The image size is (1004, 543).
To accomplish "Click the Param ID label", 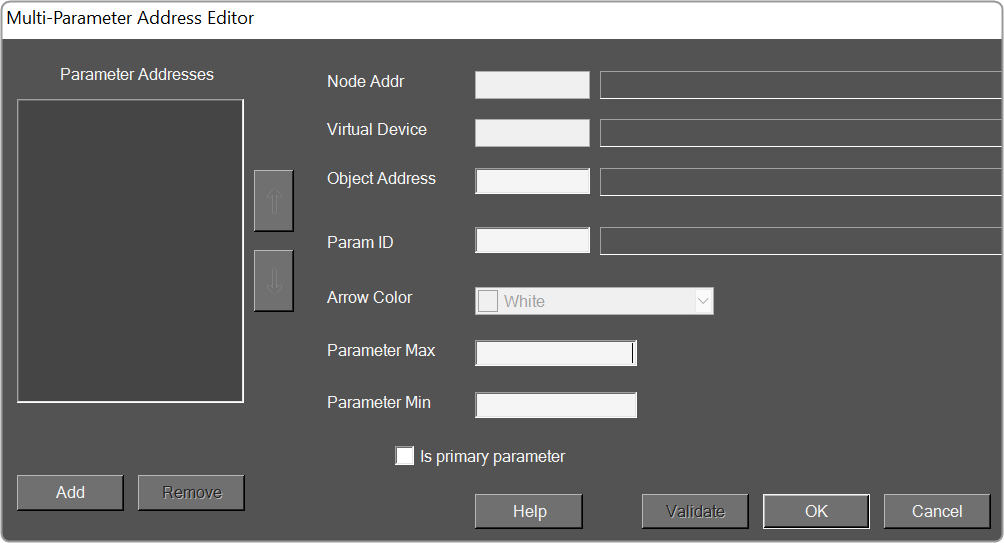I will click(x=360, y=242).
